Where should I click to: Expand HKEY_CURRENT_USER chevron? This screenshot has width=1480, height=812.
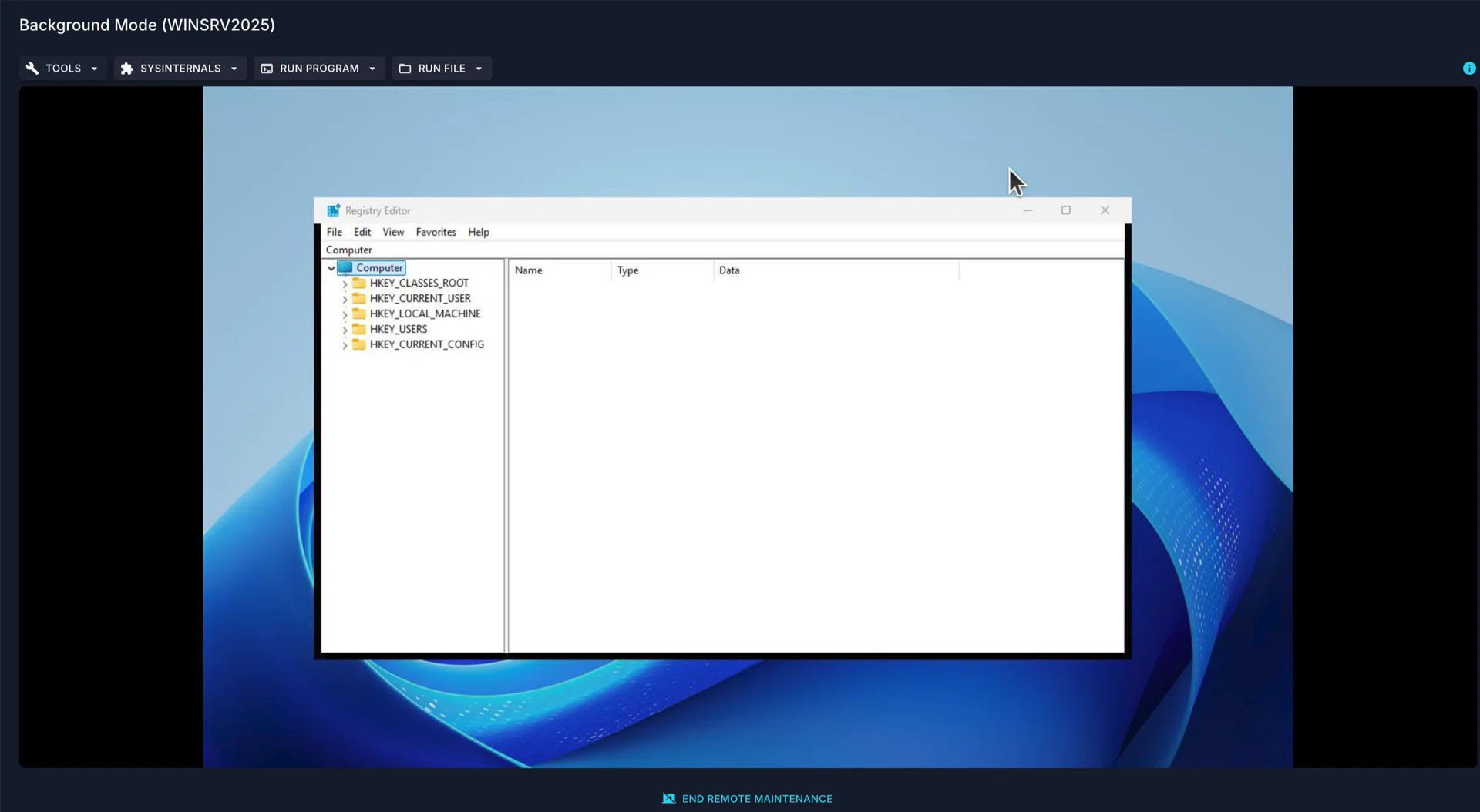345,299
